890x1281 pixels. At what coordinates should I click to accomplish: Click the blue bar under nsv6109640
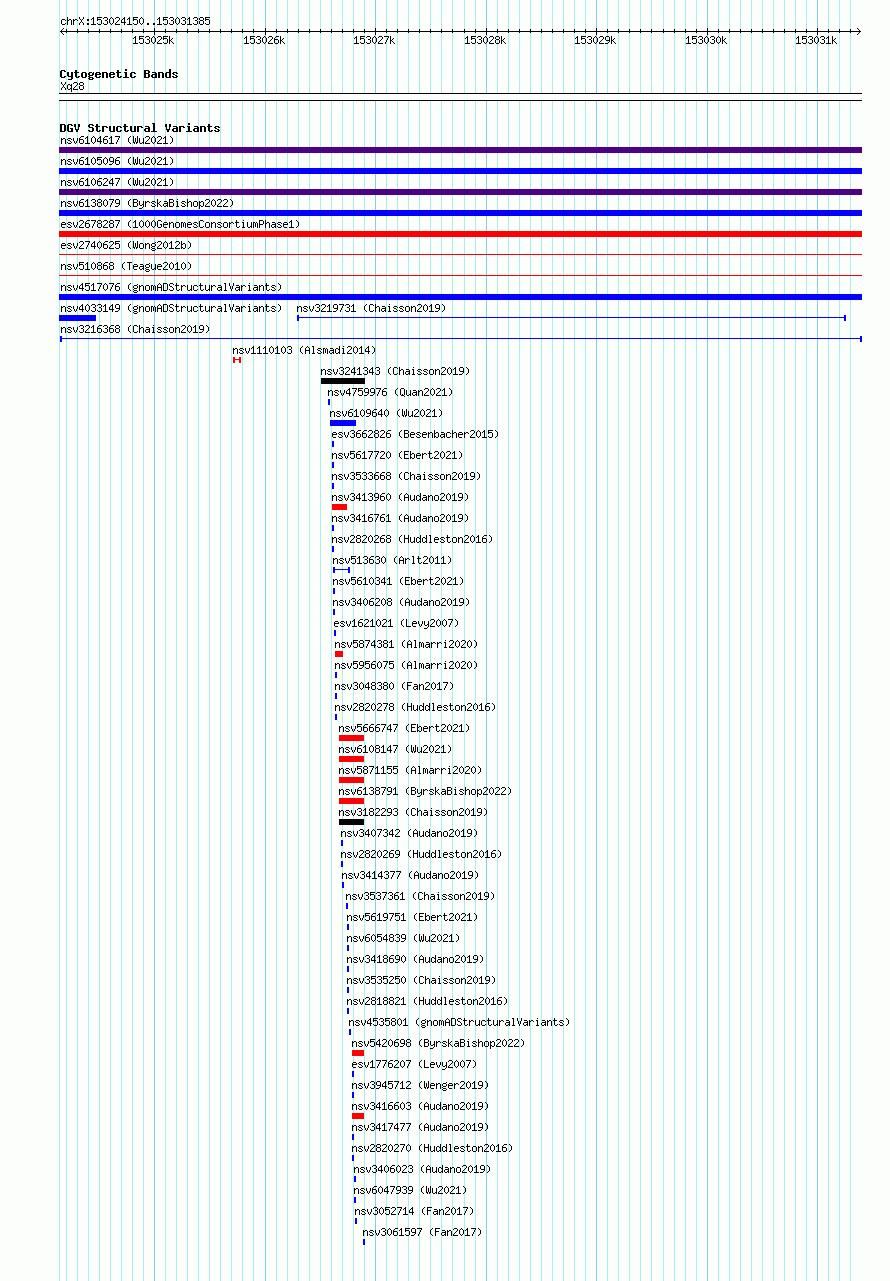(x=343, y=423)
